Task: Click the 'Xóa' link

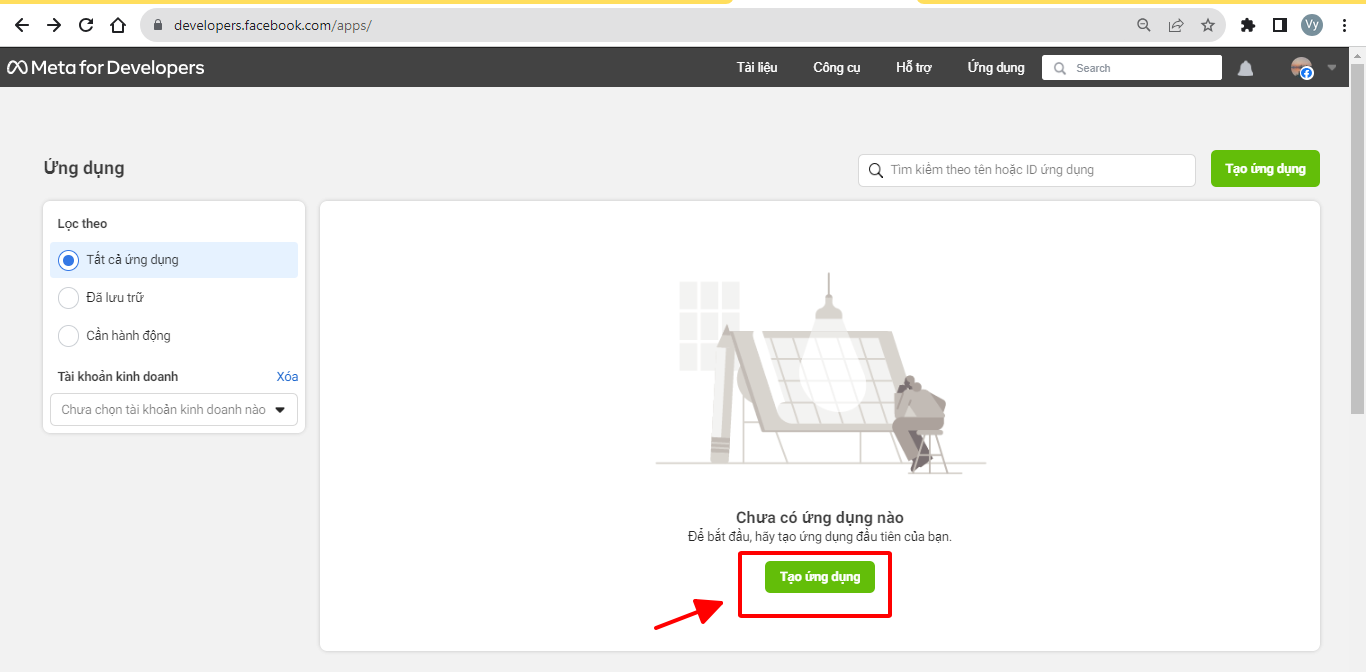Action: point(287,377)
